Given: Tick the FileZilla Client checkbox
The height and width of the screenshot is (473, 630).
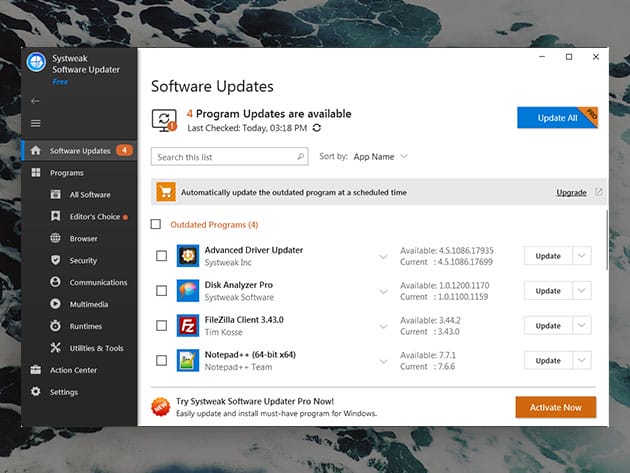Looking at the screenshot, I should [162, 326].
